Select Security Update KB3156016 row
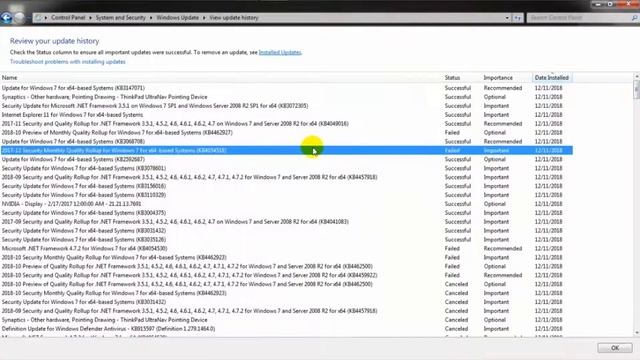Viewport: 640px width, 360px height. (287, 186)
